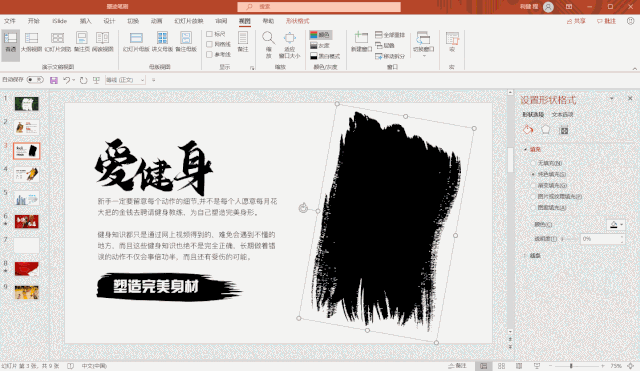
Task: Click the Notes (备注) ribbon icon
Action: point(243,42)
